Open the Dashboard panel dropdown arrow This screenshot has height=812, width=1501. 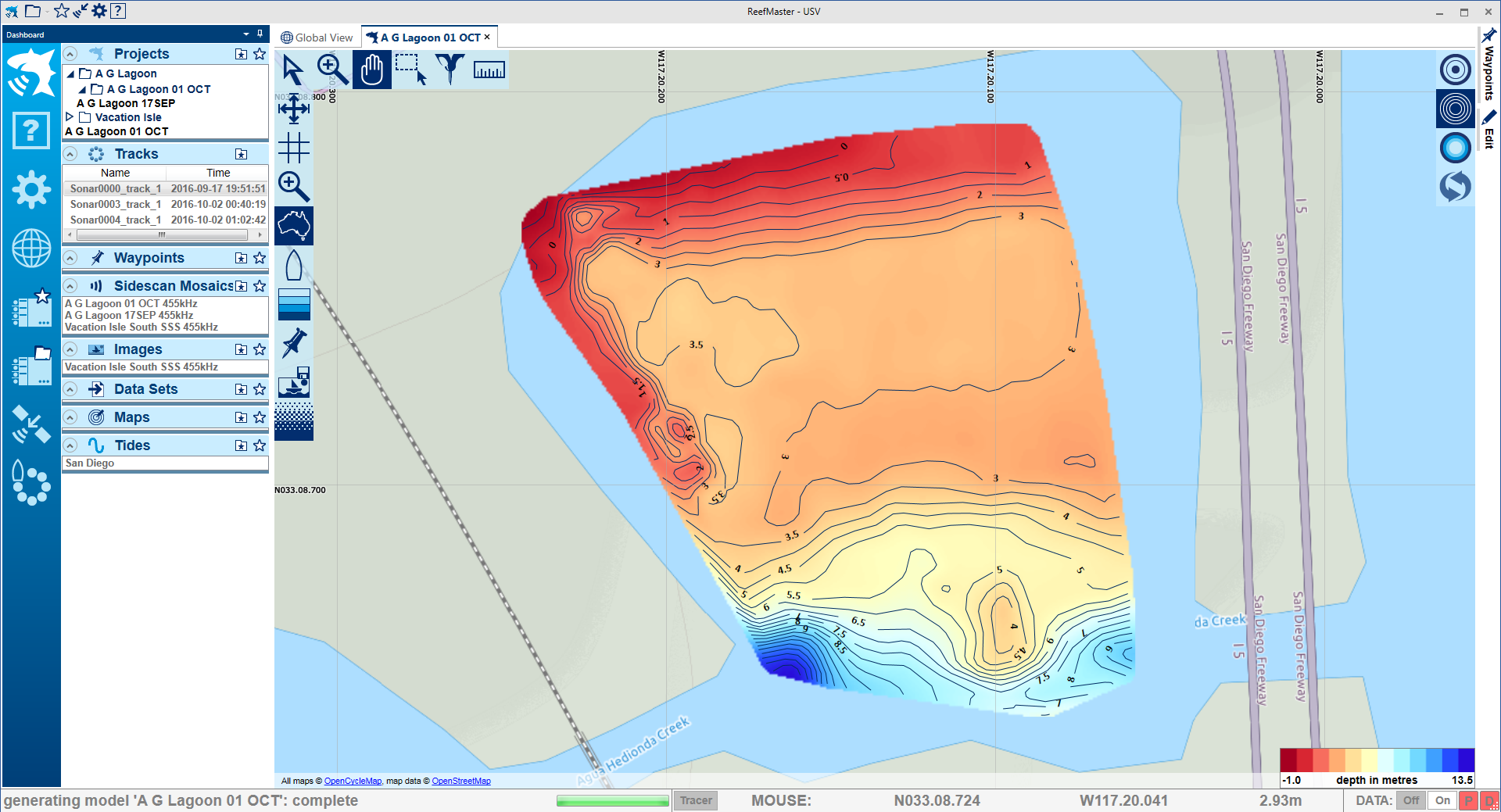pos(246,34)
